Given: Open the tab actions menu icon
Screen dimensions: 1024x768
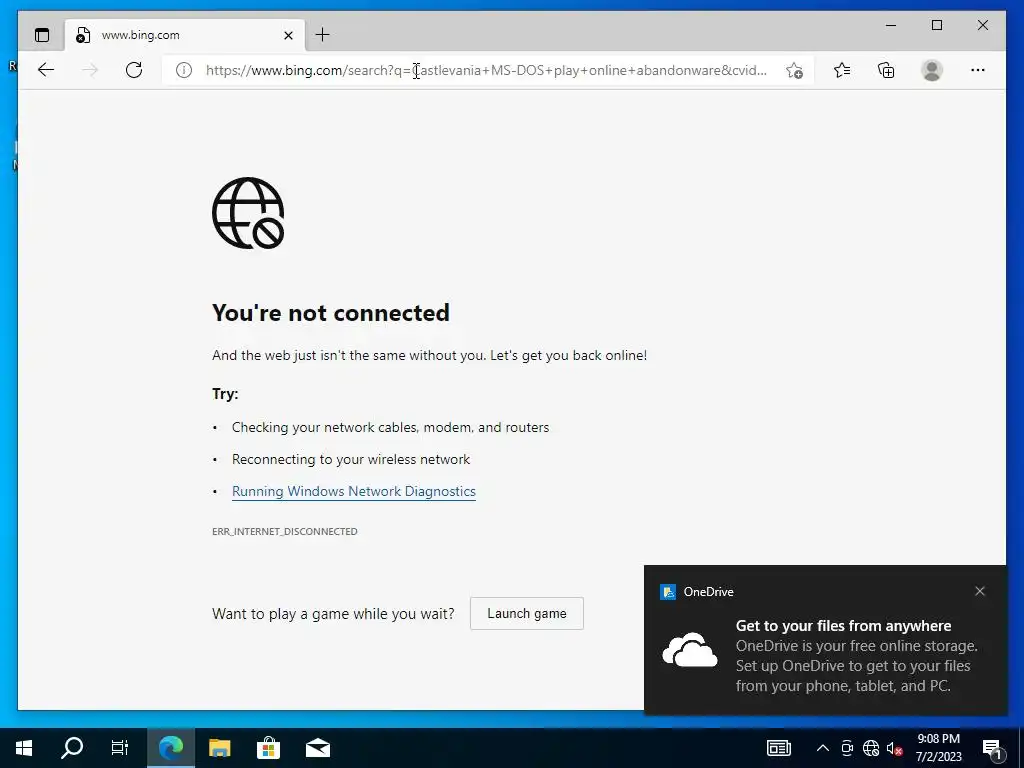Looking at the screenshot, I should pyautogui.click(x=42, y=35).
